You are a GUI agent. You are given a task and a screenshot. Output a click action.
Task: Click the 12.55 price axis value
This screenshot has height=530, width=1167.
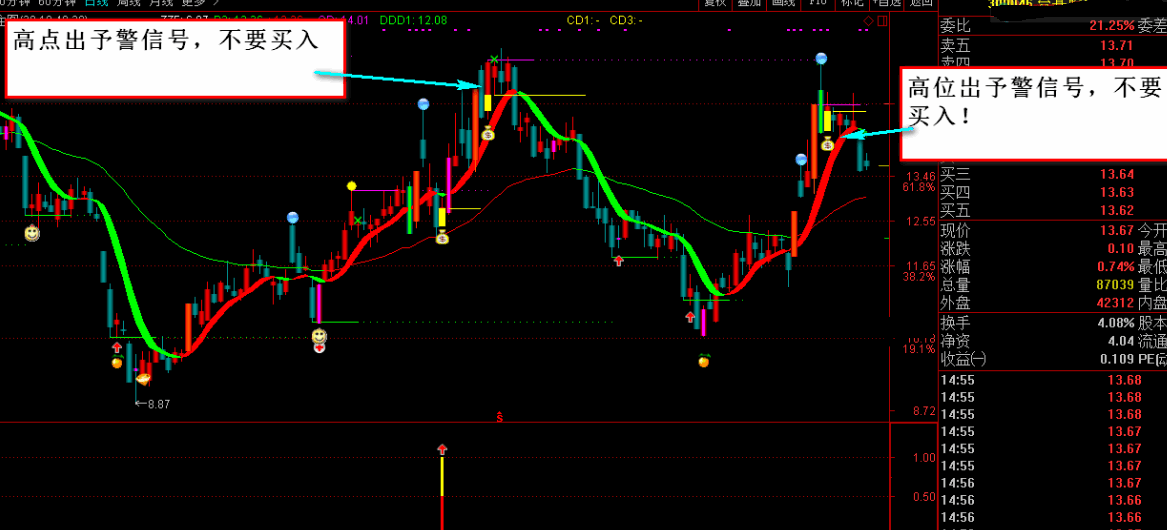[920, 221]
